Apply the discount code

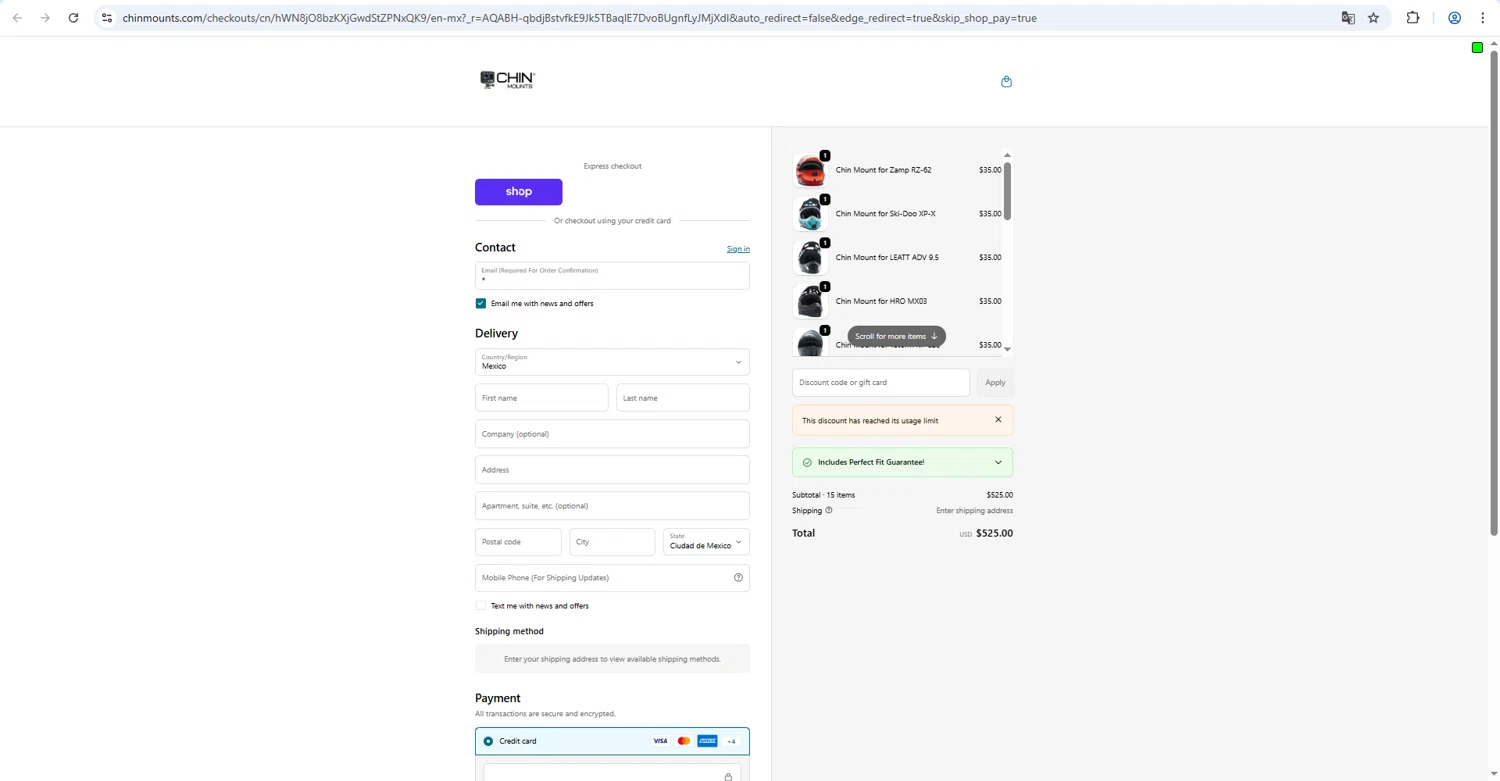(x=995, y=382)
